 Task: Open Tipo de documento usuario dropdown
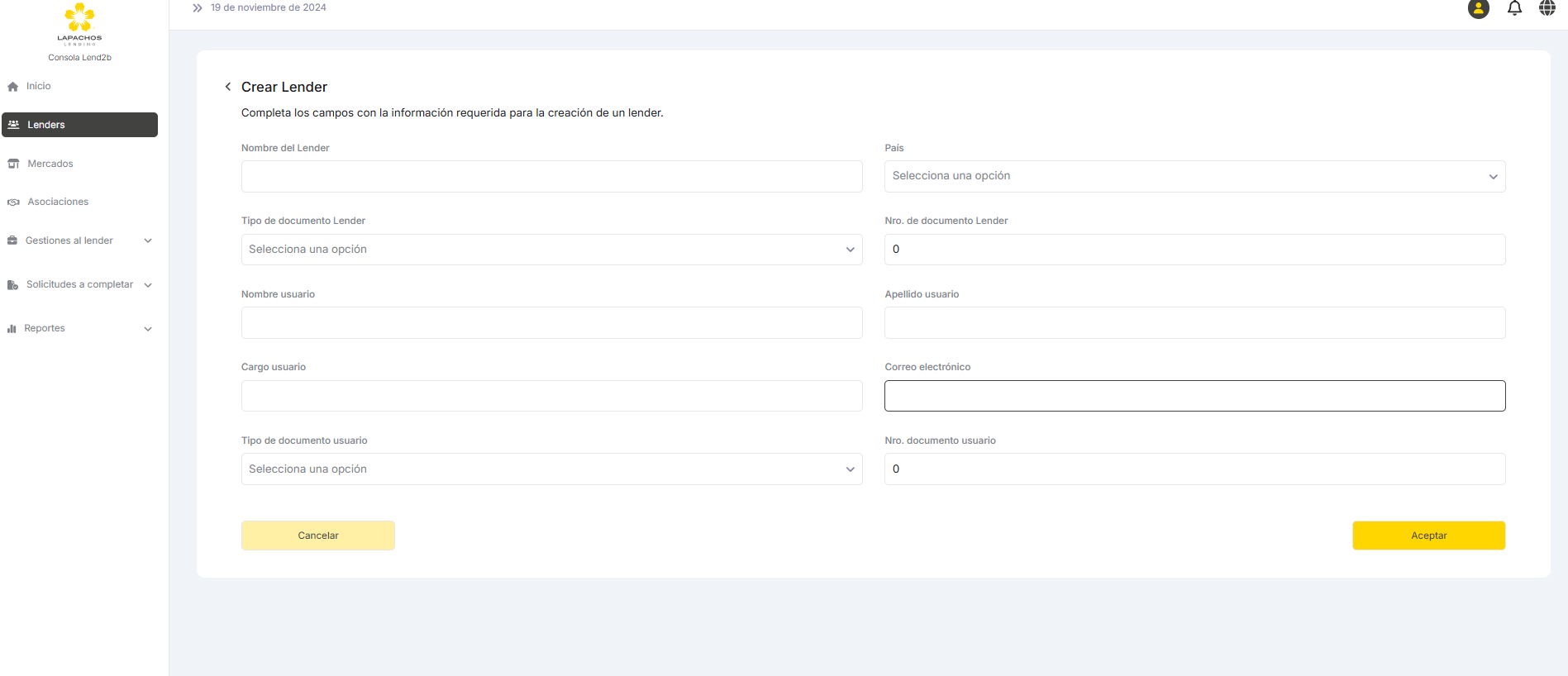click(551, 469)
